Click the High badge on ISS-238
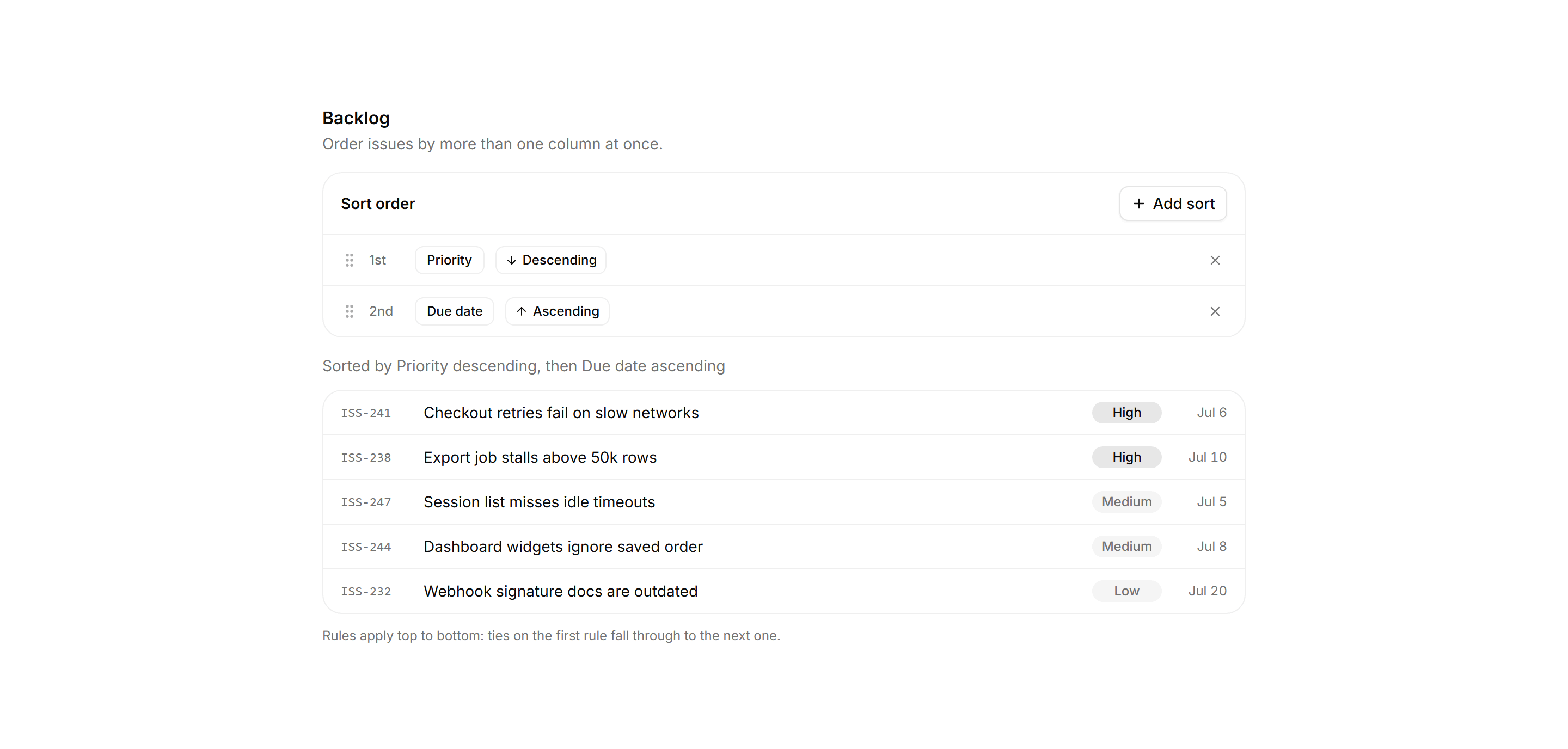 (x=1126, y=458)
